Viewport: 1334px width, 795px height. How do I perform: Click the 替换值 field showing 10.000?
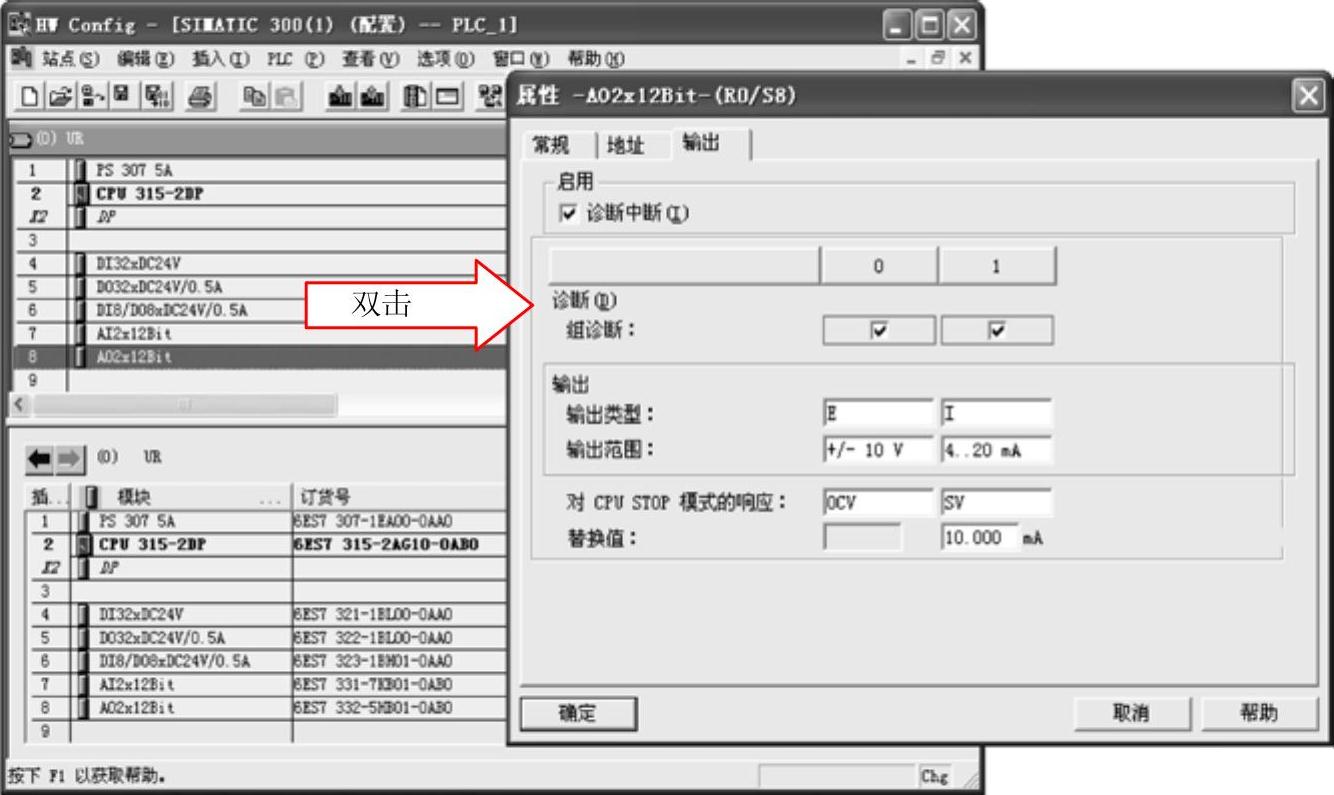[x=980, y=537]
